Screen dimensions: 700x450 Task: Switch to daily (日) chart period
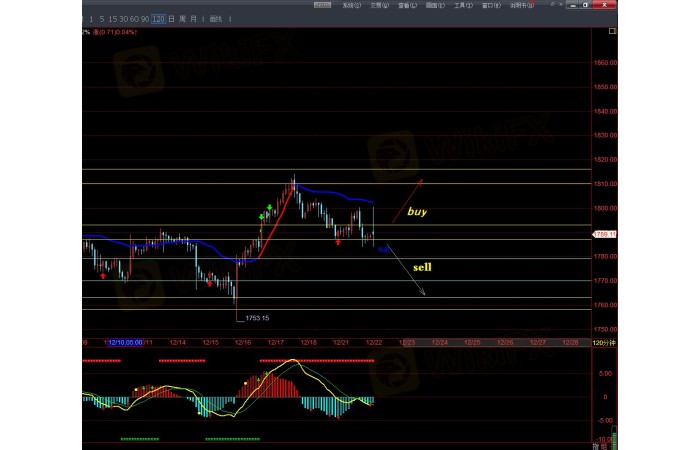pos(171,19)
